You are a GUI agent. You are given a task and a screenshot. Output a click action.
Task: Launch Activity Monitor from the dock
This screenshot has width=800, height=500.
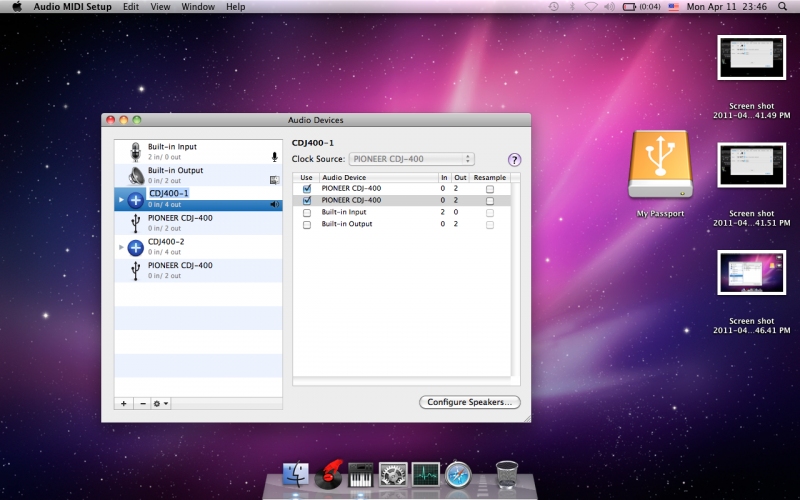(426, 474)
